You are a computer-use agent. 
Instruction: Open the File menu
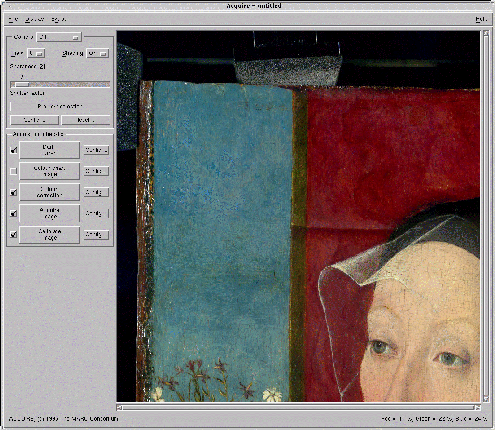[x=13, y=20]
